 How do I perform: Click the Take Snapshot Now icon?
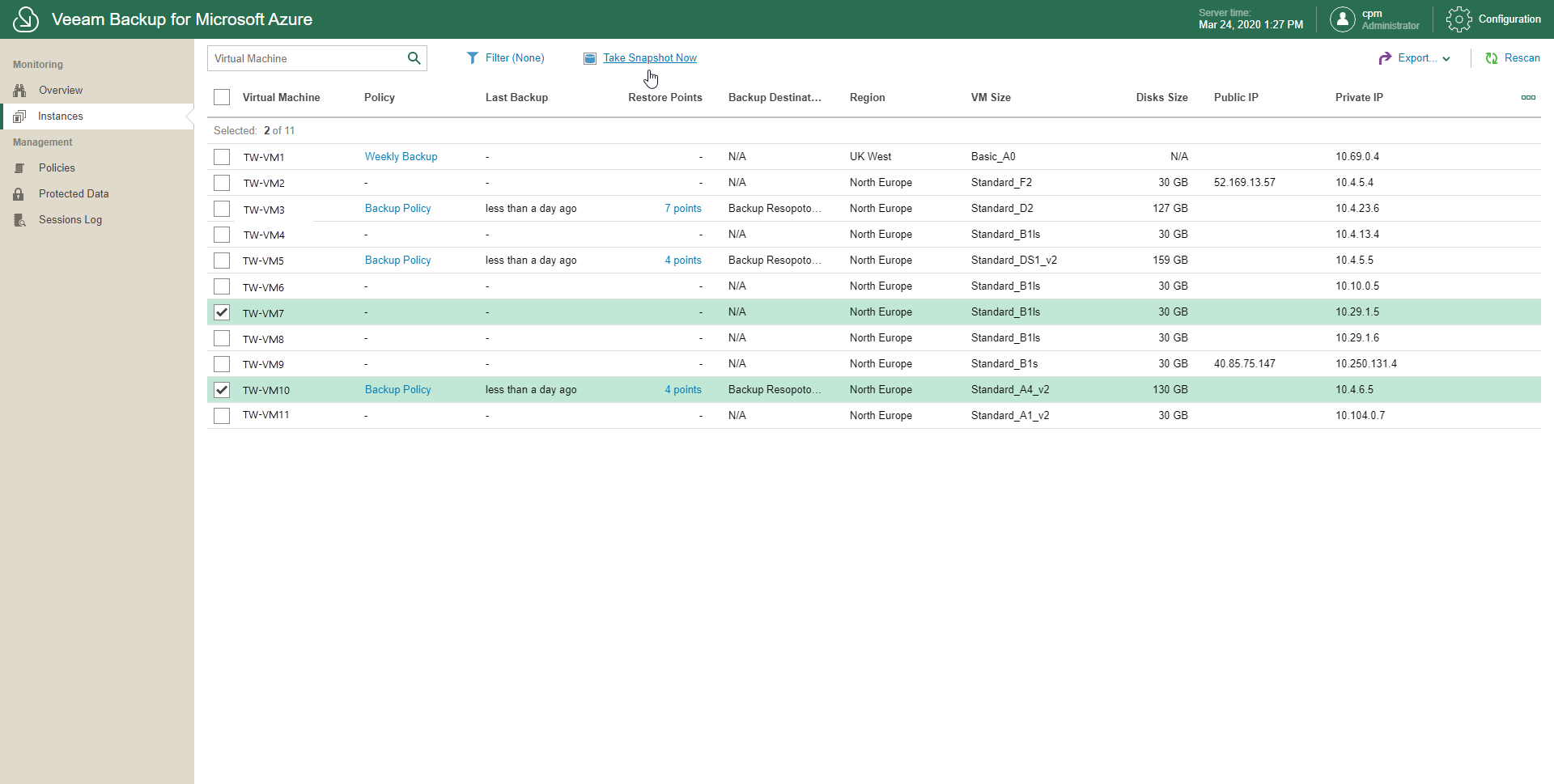click(590, 58)
